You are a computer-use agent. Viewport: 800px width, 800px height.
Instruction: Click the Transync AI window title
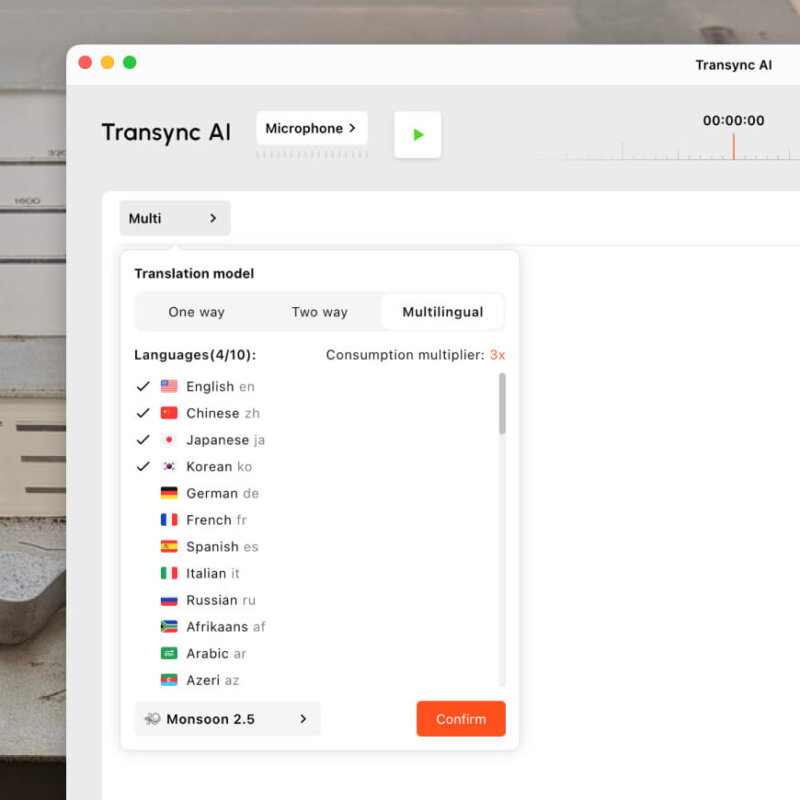[x=734, y=65]
